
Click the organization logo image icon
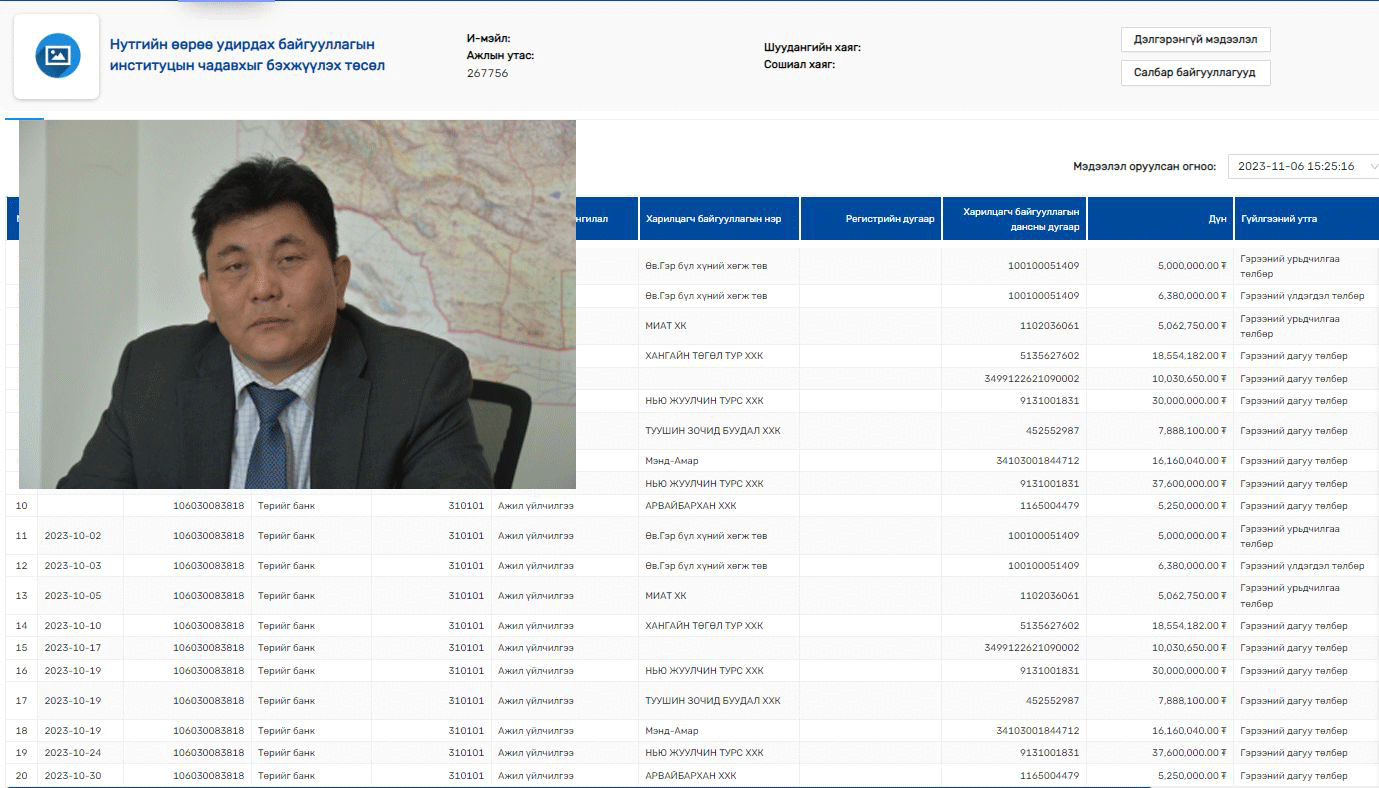[x=57, y=56]
